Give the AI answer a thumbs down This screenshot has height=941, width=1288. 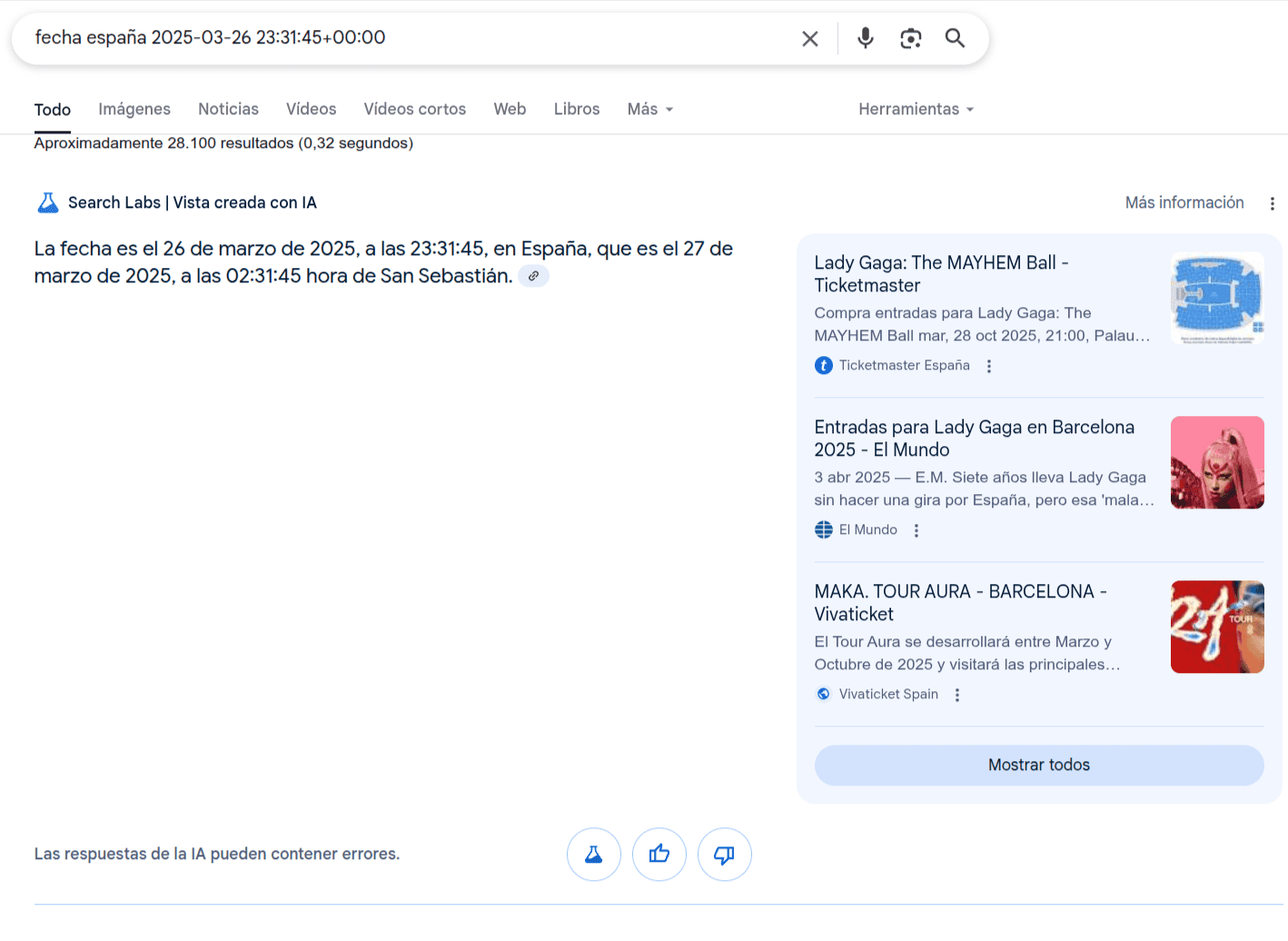(725, 855)
